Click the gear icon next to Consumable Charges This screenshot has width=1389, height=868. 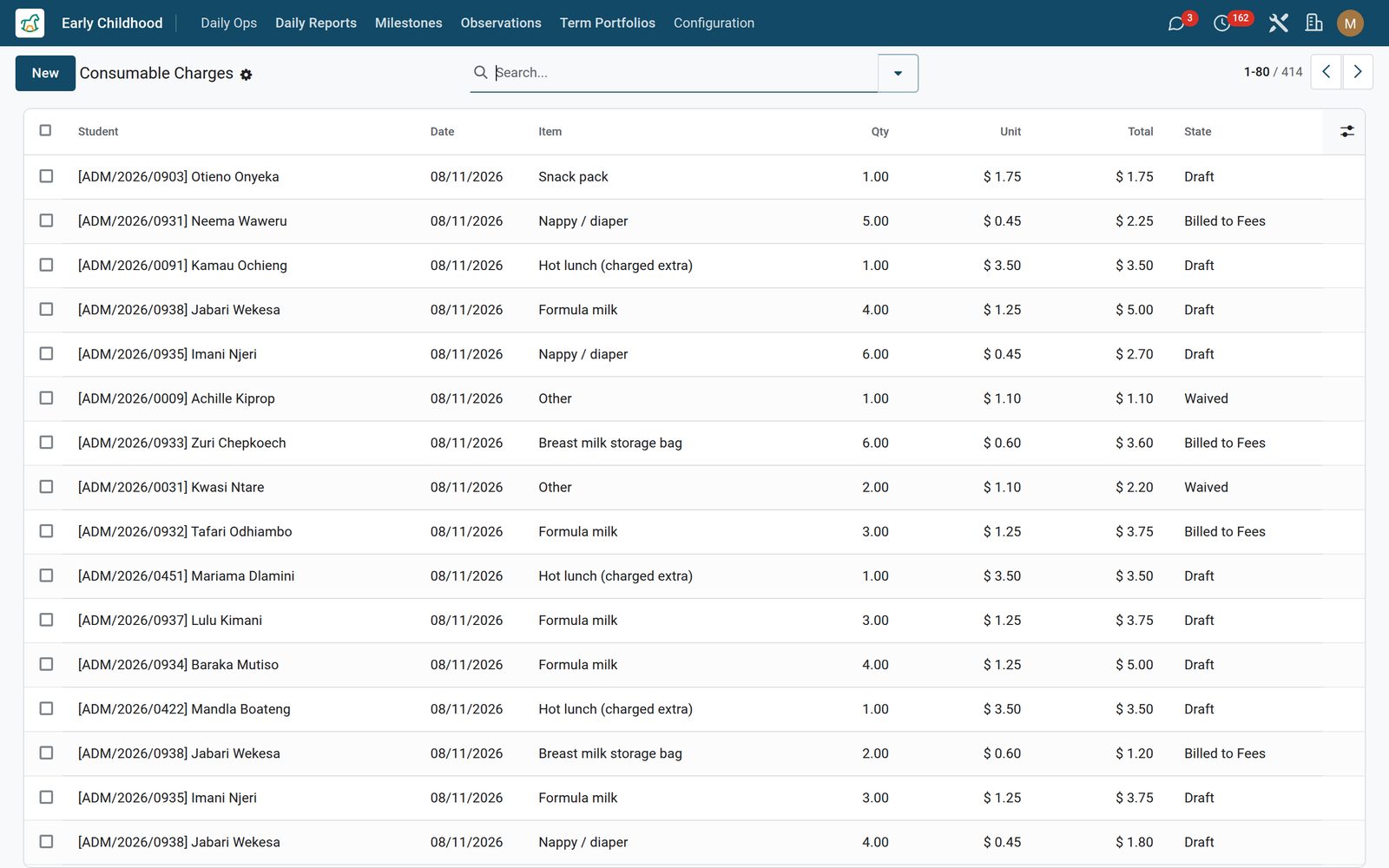247,75
